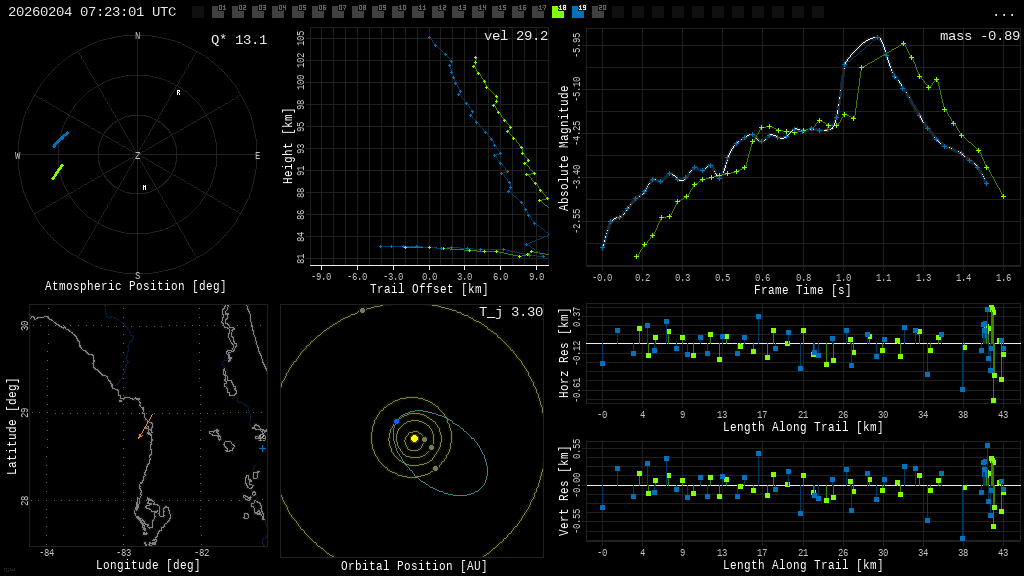Click the orange meteor trail on the map
This screenshot has height=576, width=1024.
[x=146, y=426]
